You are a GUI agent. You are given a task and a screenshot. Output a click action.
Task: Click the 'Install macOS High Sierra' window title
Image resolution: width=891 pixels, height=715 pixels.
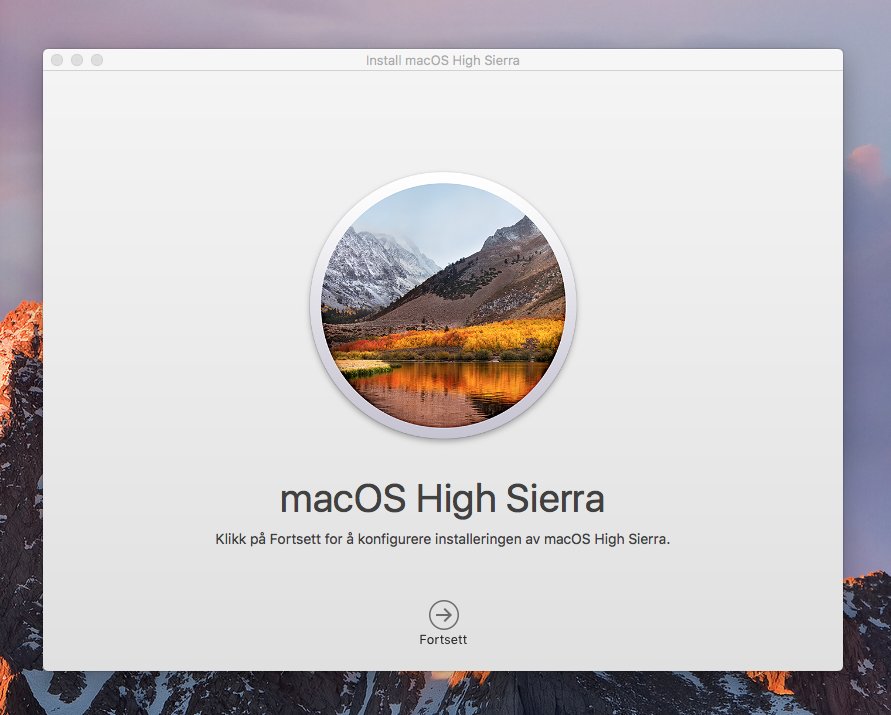[x=443, y=60]
